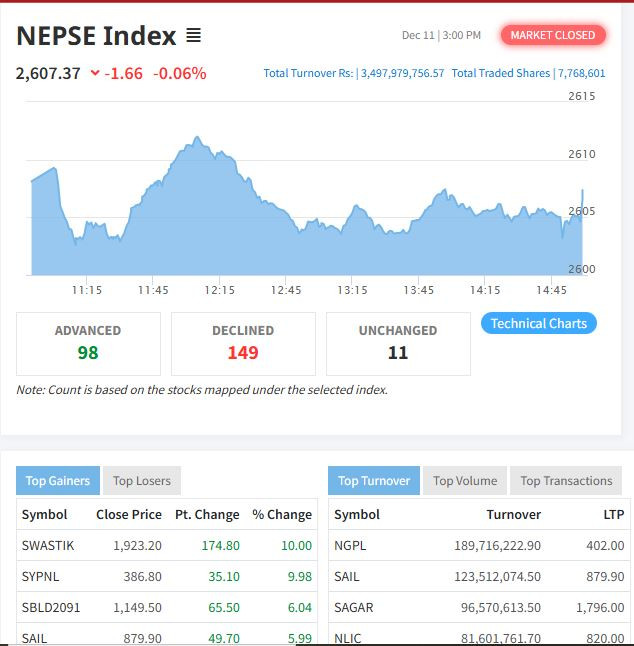Click the SBLD2091 symbol in gainers table
Screen dimensions: 634x646
pos(51,607)
